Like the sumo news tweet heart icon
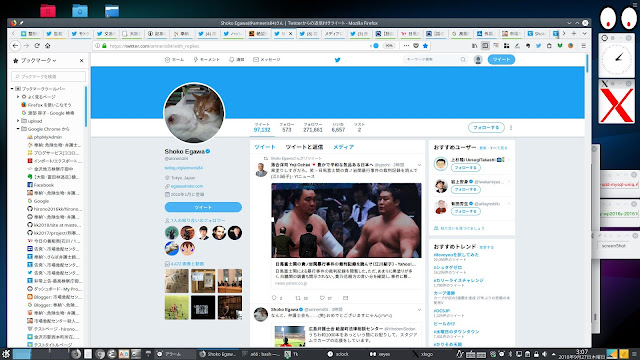This screenshot has height=360, width=640. (322, 298)
